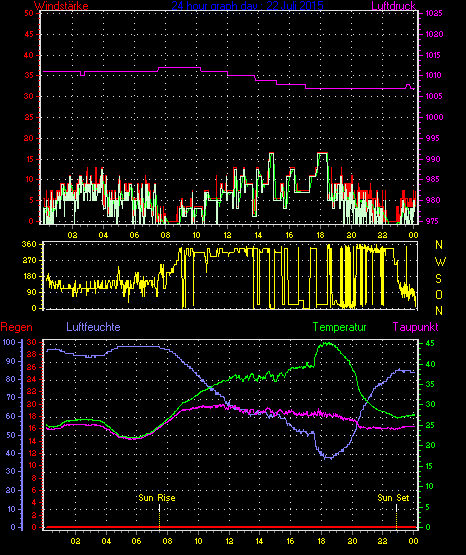Click 1010 on the Luftdruck axis
Screen dimensions: 466x555
click(x=433, y=75)
